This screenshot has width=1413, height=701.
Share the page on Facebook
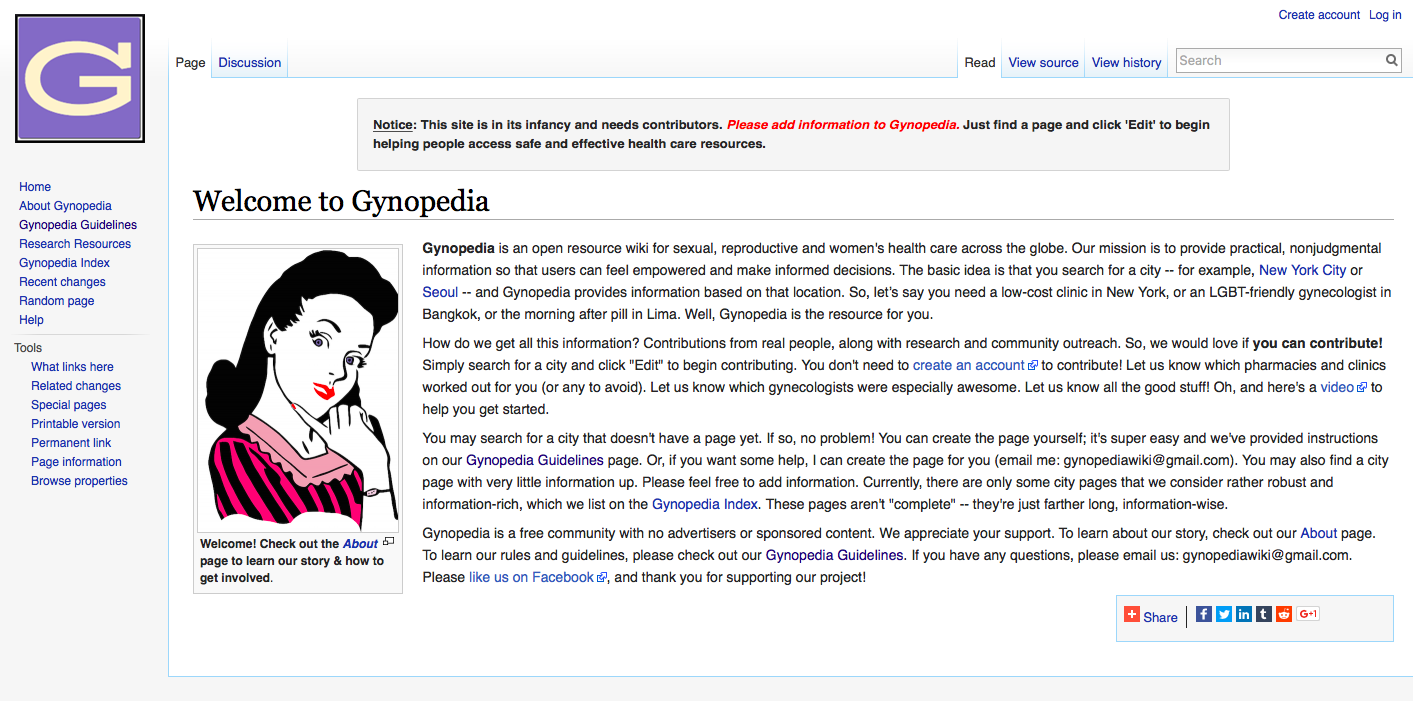pyautogui.click(x=1203, y=614)
